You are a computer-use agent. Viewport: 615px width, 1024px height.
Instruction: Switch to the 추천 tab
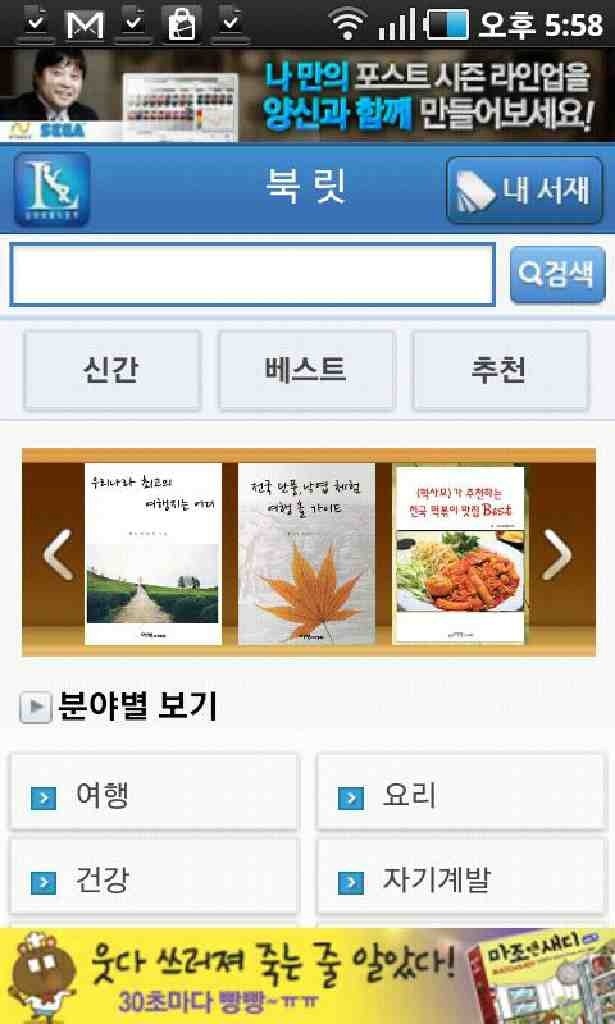tap(500, 370)
